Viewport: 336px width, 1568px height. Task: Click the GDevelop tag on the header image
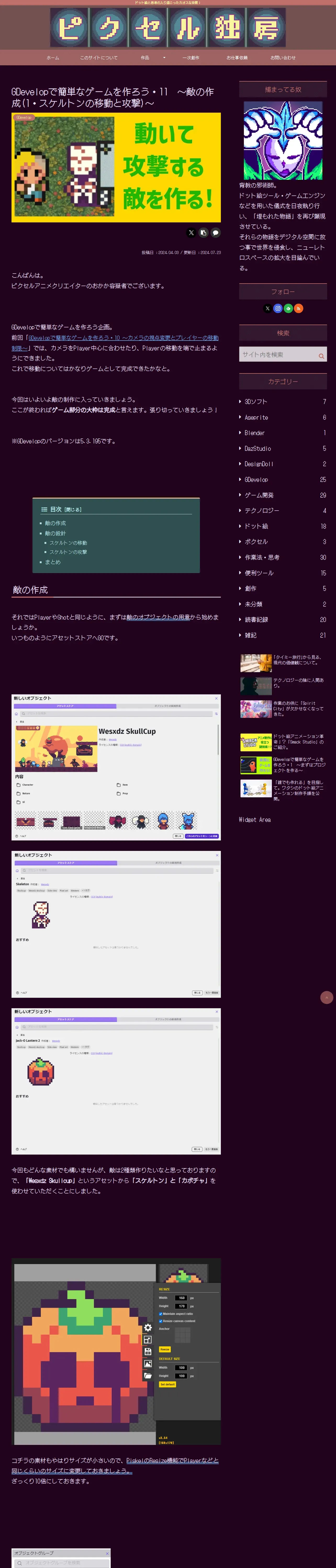(x=24, y=118)
